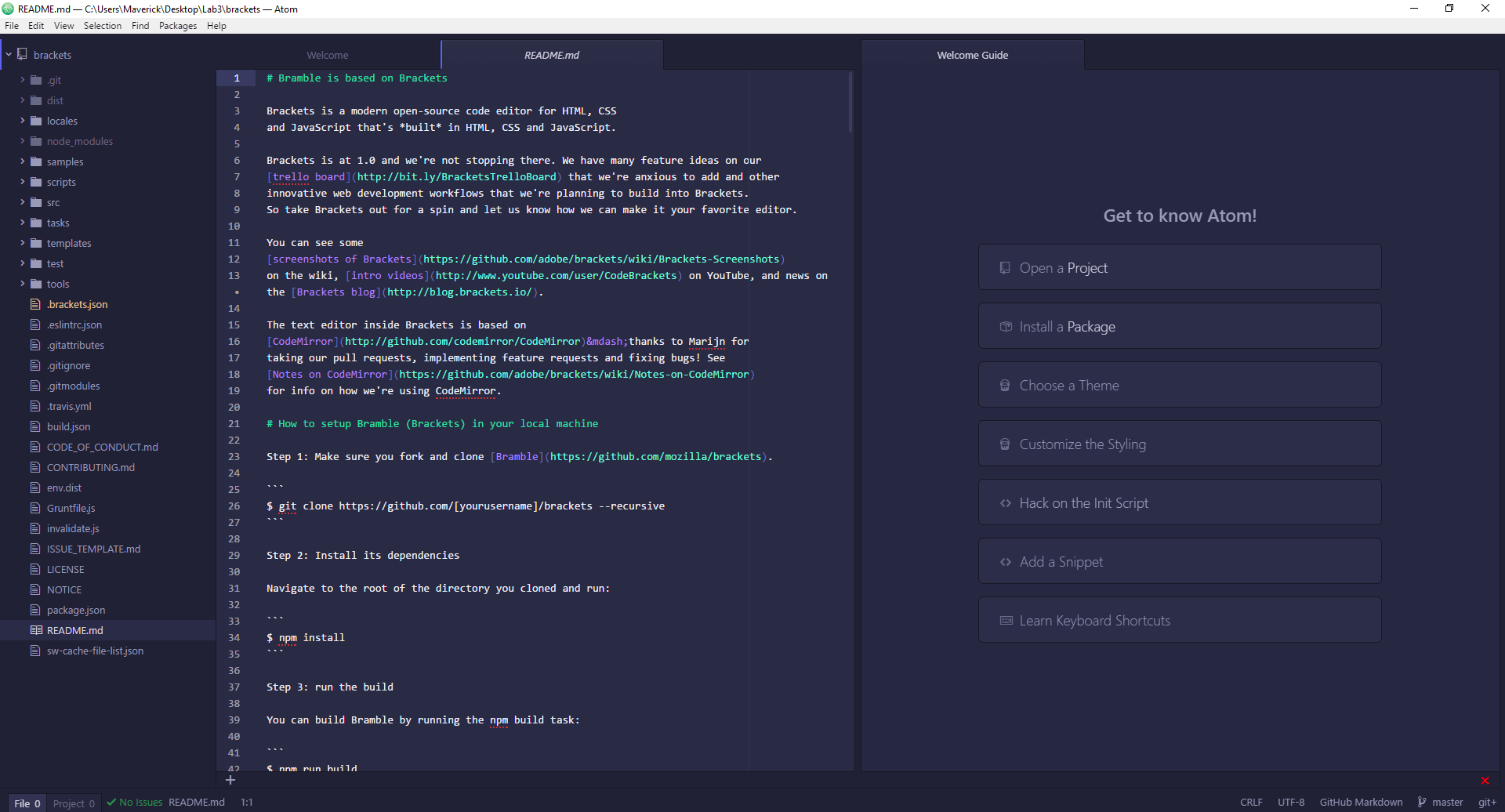The image size is (1505, 812).
Task: Open .gitignore file
Action: click(x=68, y=365)
